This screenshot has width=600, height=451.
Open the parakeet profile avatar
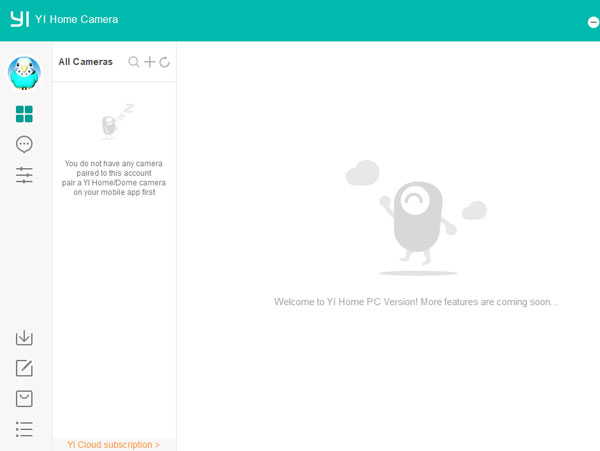click(x=24, y=73)
